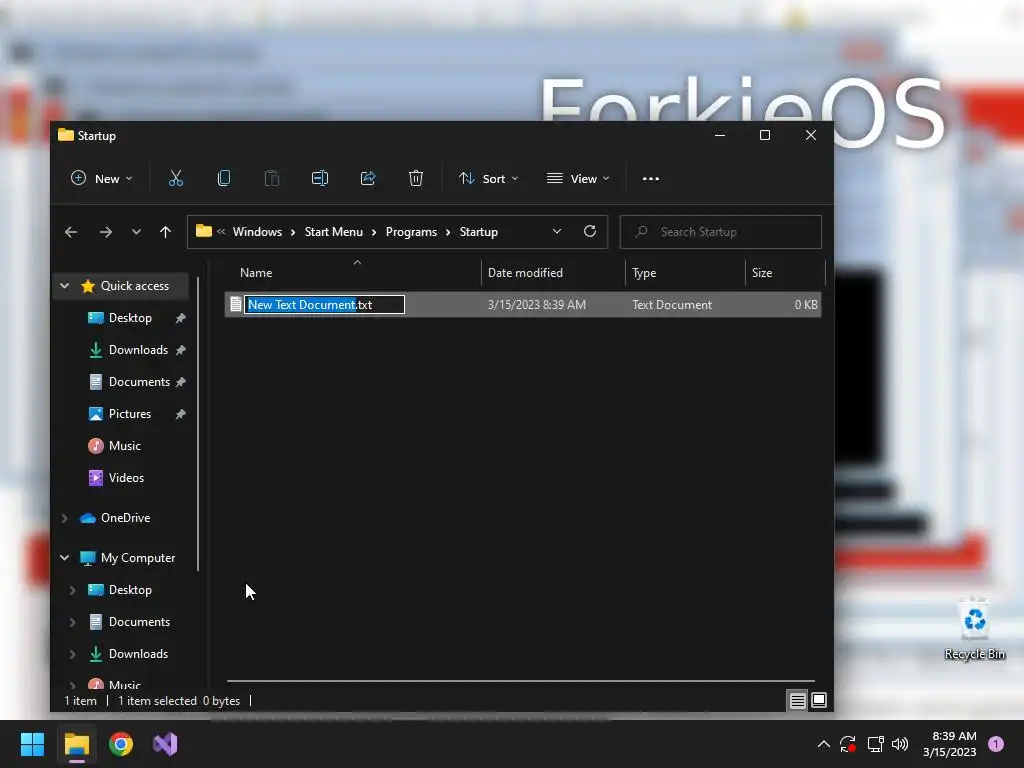The width and height of the screenshot is (1024, 768).
Task: Select Music in Quick access
Action: (x=124, y=446)
